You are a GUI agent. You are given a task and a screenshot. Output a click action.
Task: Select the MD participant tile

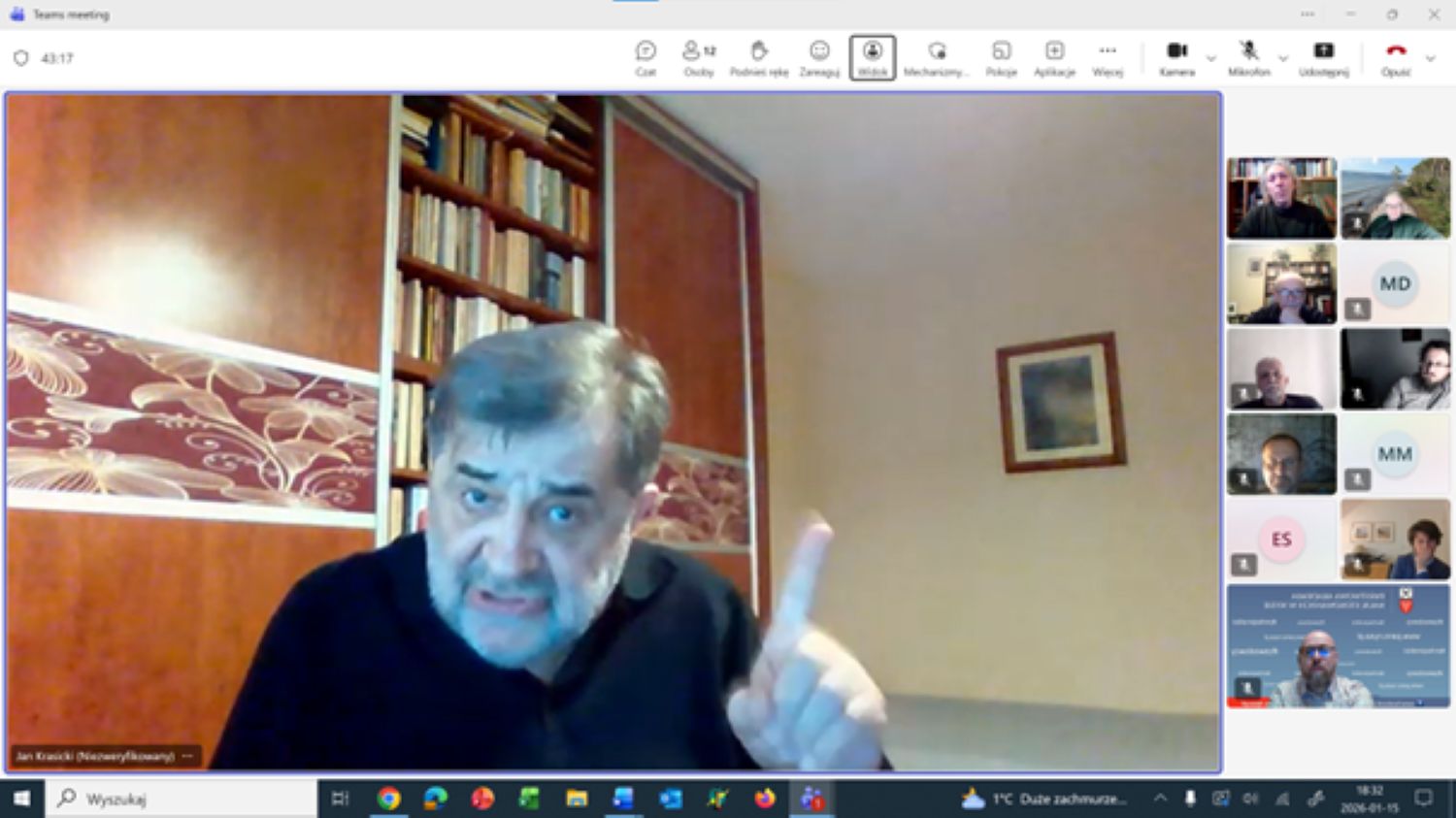[x=1395, y=283]
